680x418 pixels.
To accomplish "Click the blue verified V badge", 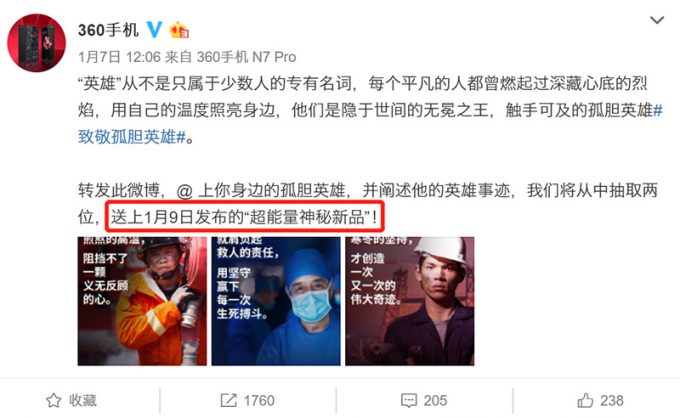I will coord(154,29).
